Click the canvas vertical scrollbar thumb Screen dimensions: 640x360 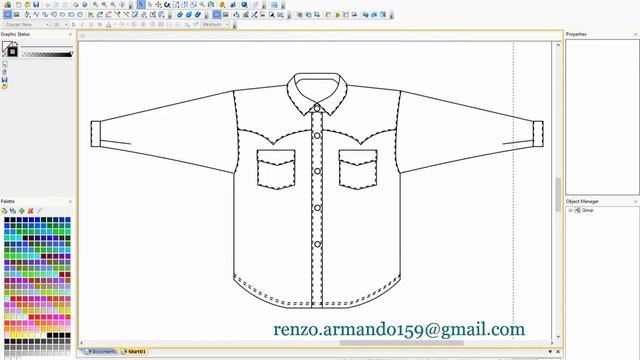(x=558, y=194)
